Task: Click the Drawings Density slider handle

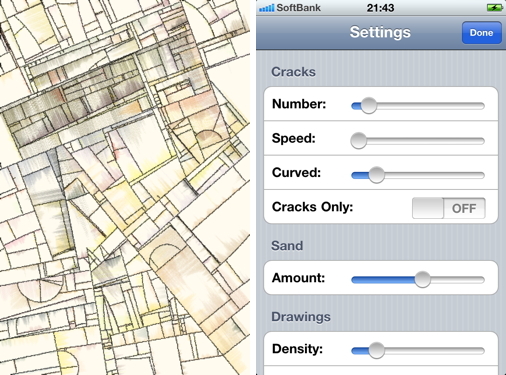Action: click(x=377, y=350)
